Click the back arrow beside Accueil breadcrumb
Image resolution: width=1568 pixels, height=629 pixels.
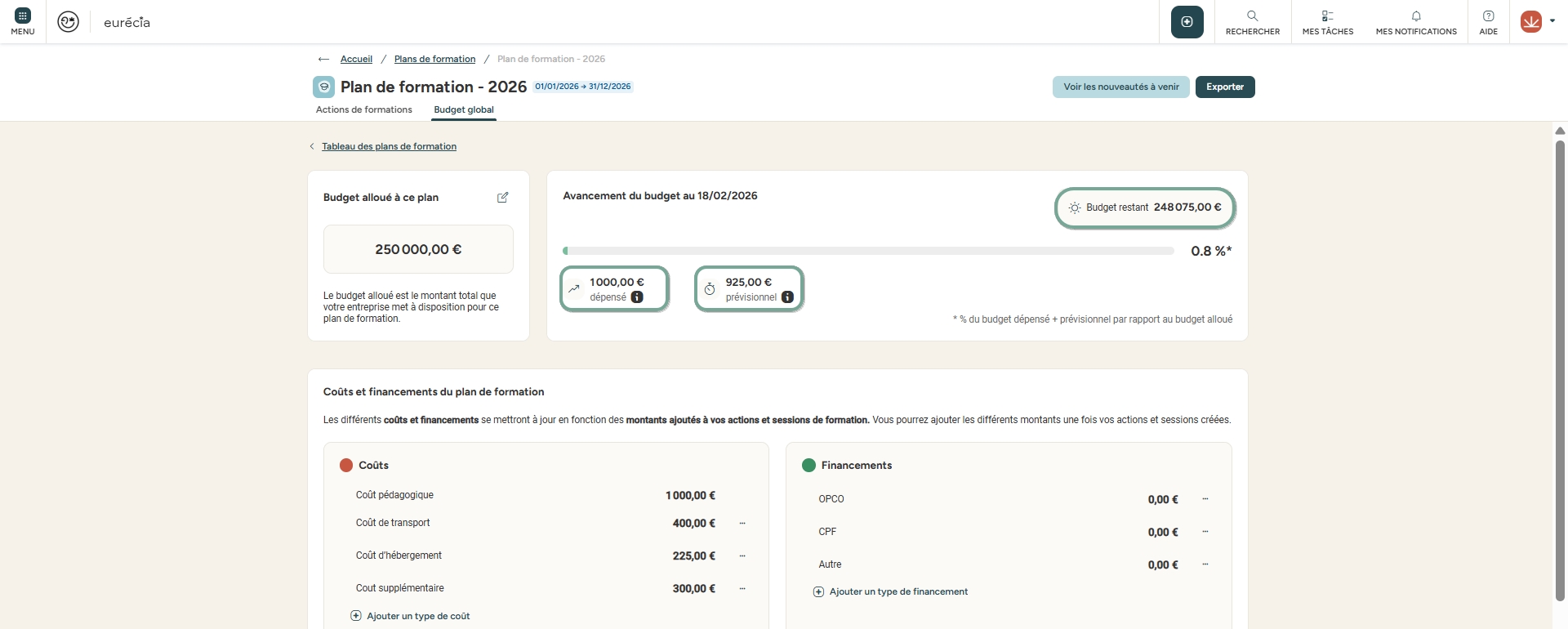point(323,59)
